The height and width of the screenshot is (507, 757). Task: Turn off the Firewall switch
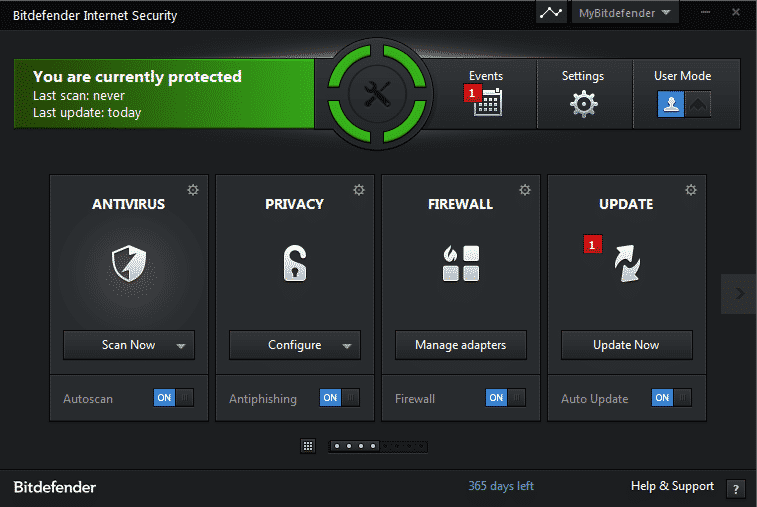[x=505, y=398]
